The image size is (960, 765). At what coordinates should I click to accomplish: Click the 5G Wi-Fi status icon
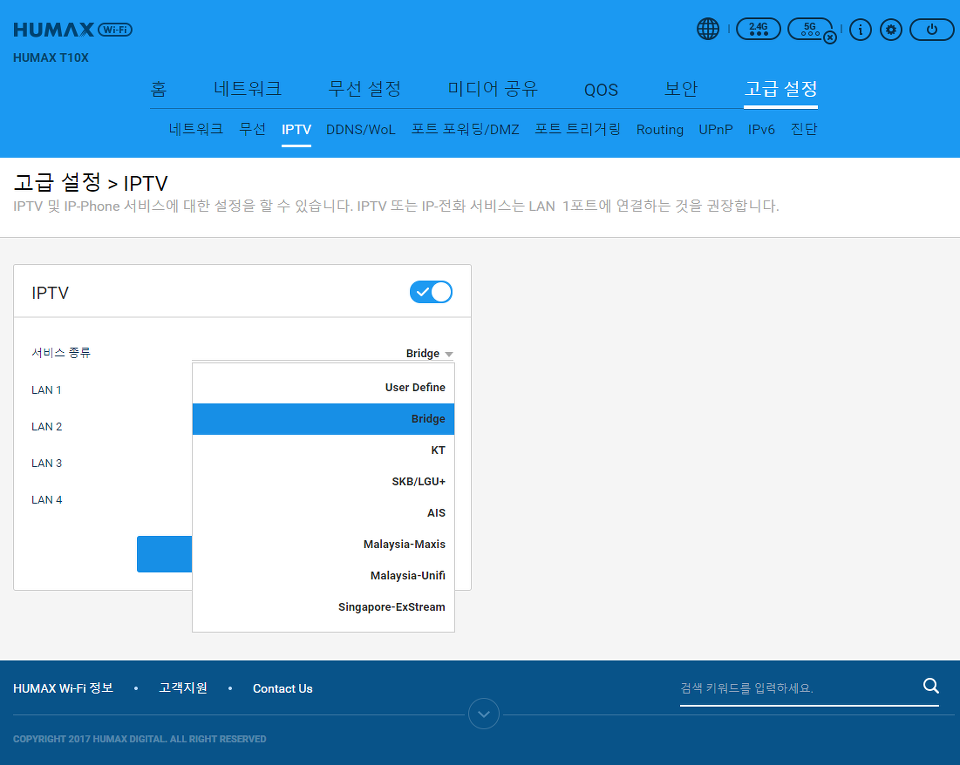point(810,29)
